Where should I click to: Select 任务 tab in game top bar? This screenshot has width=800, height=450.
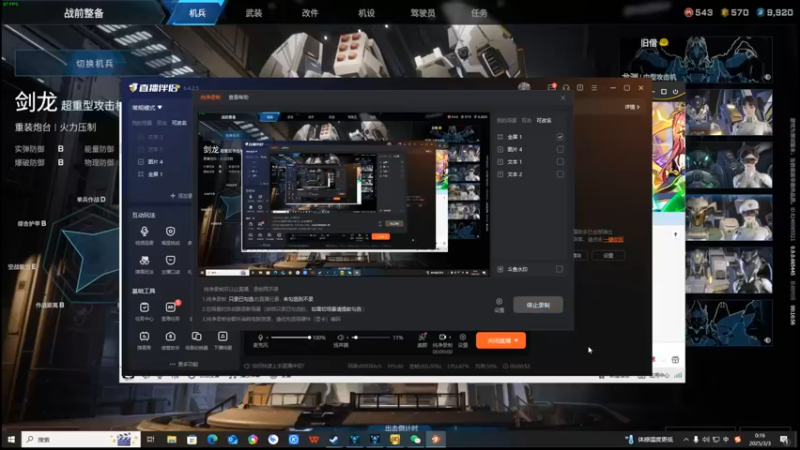pos(479,13)
